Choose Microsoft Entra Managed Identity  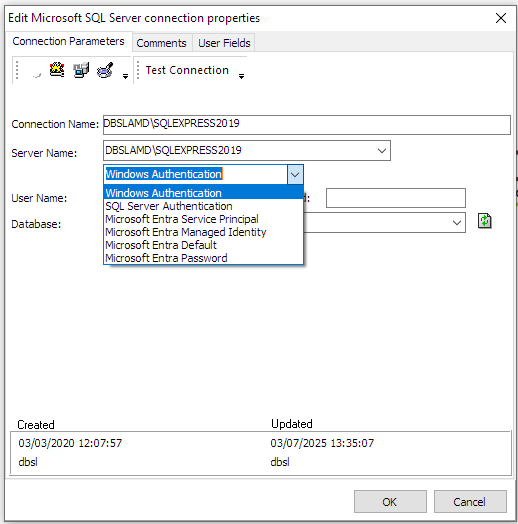204,232
